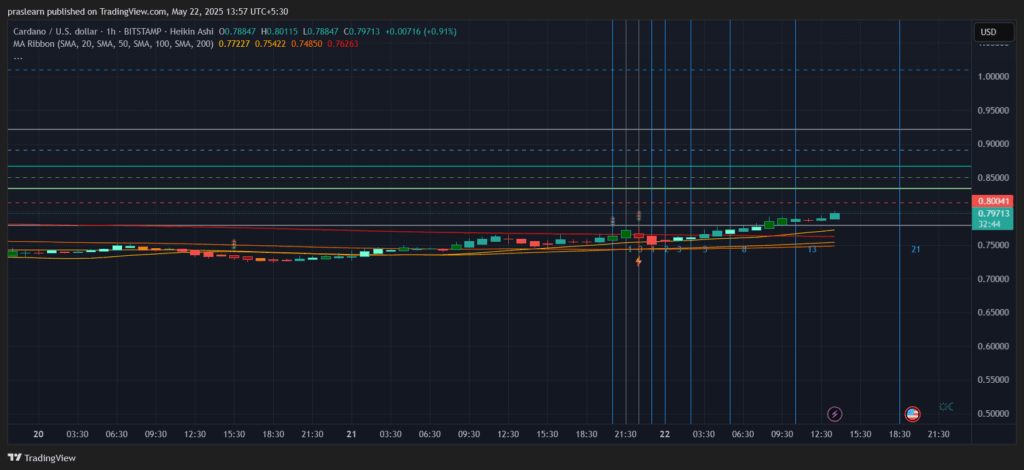Image resolution: width=1024 pixels, height=470 pixels.
Task: Click the latest teal Heikin Ashi candle
Action: (x=835, y=215)
